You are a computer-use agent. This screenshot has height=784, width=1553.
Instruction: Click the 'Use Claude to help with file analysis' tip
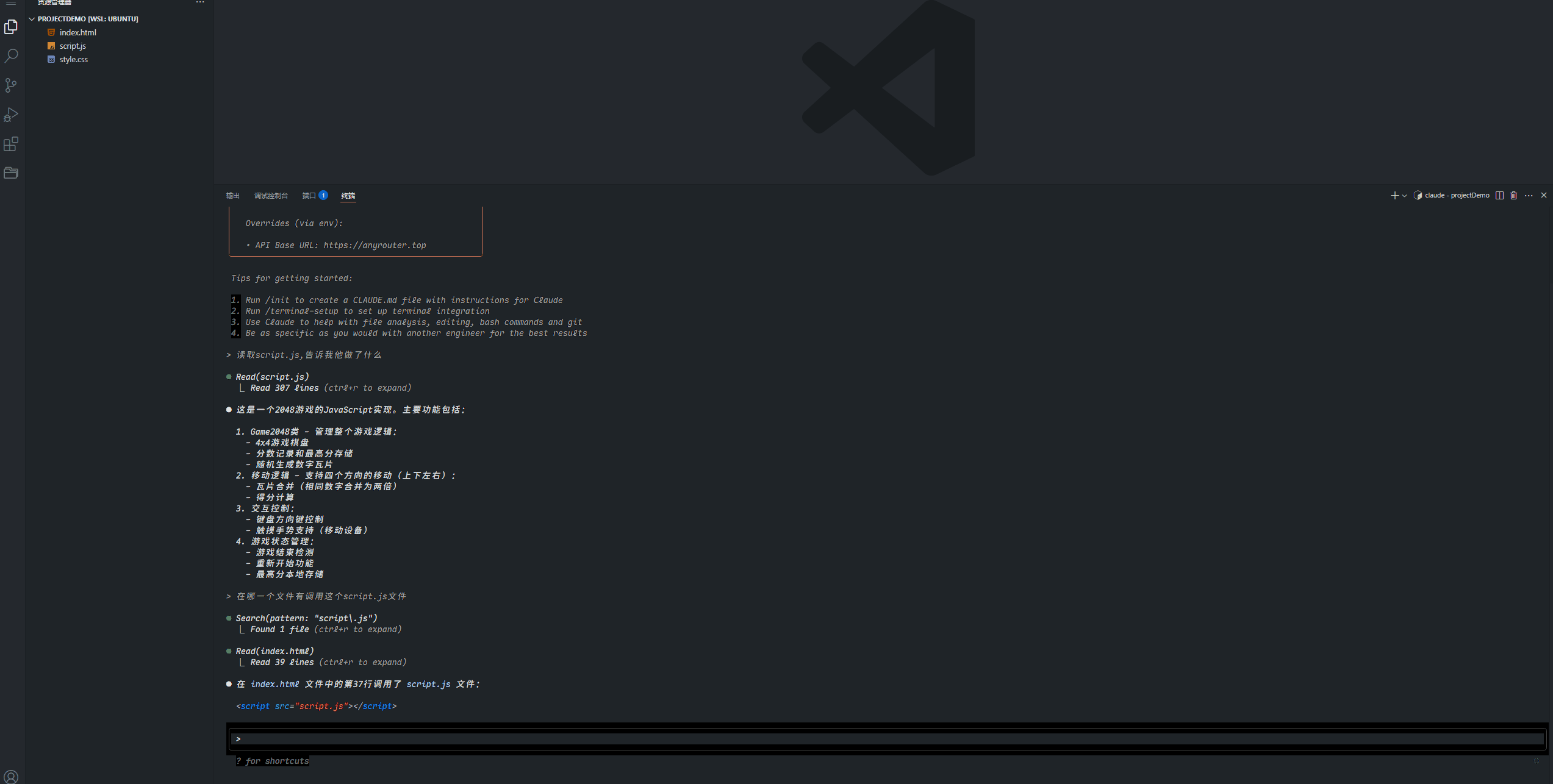pos(407,322)
